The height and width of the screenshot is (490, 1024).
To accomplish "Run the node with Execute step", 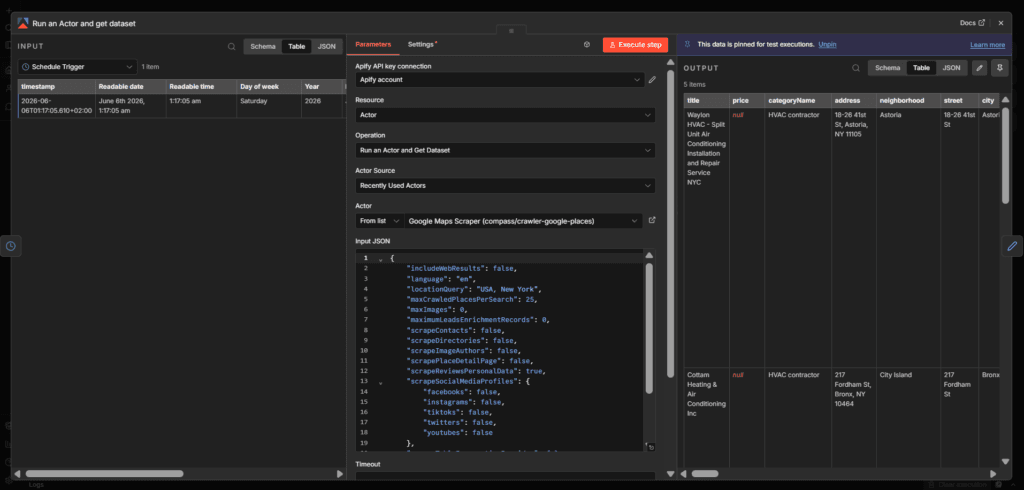I will point(635,44).
